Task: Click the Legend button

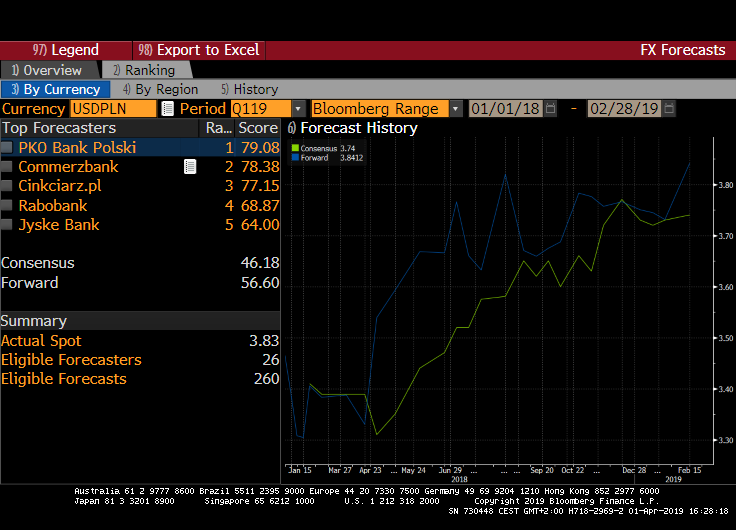Action: pyautogui.click(x=66, y=50)
